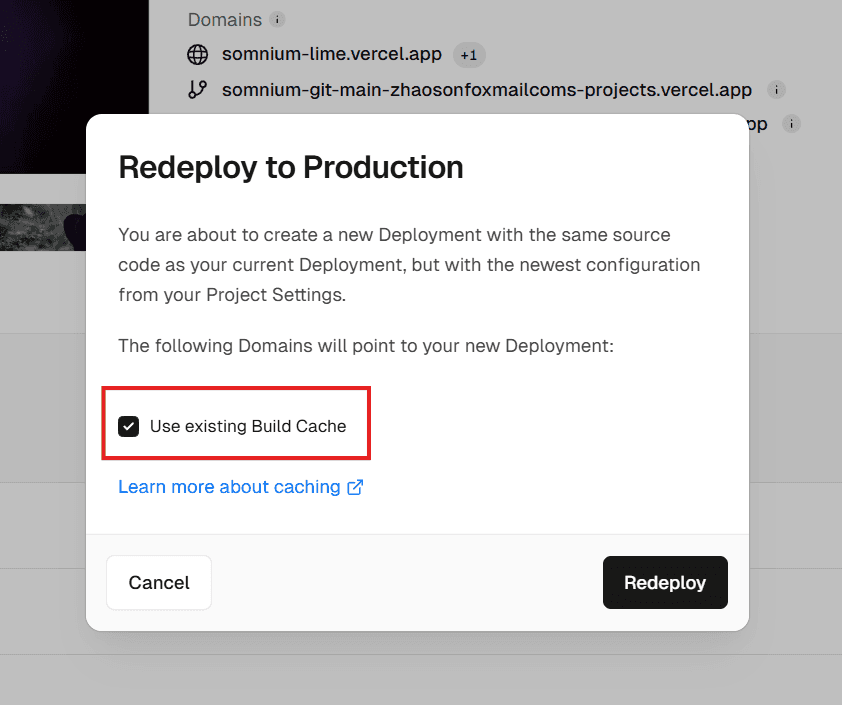Click info icon after somnium-git-main domain
This screenshot has width=842, height=705.
click(x=776, y=90)
